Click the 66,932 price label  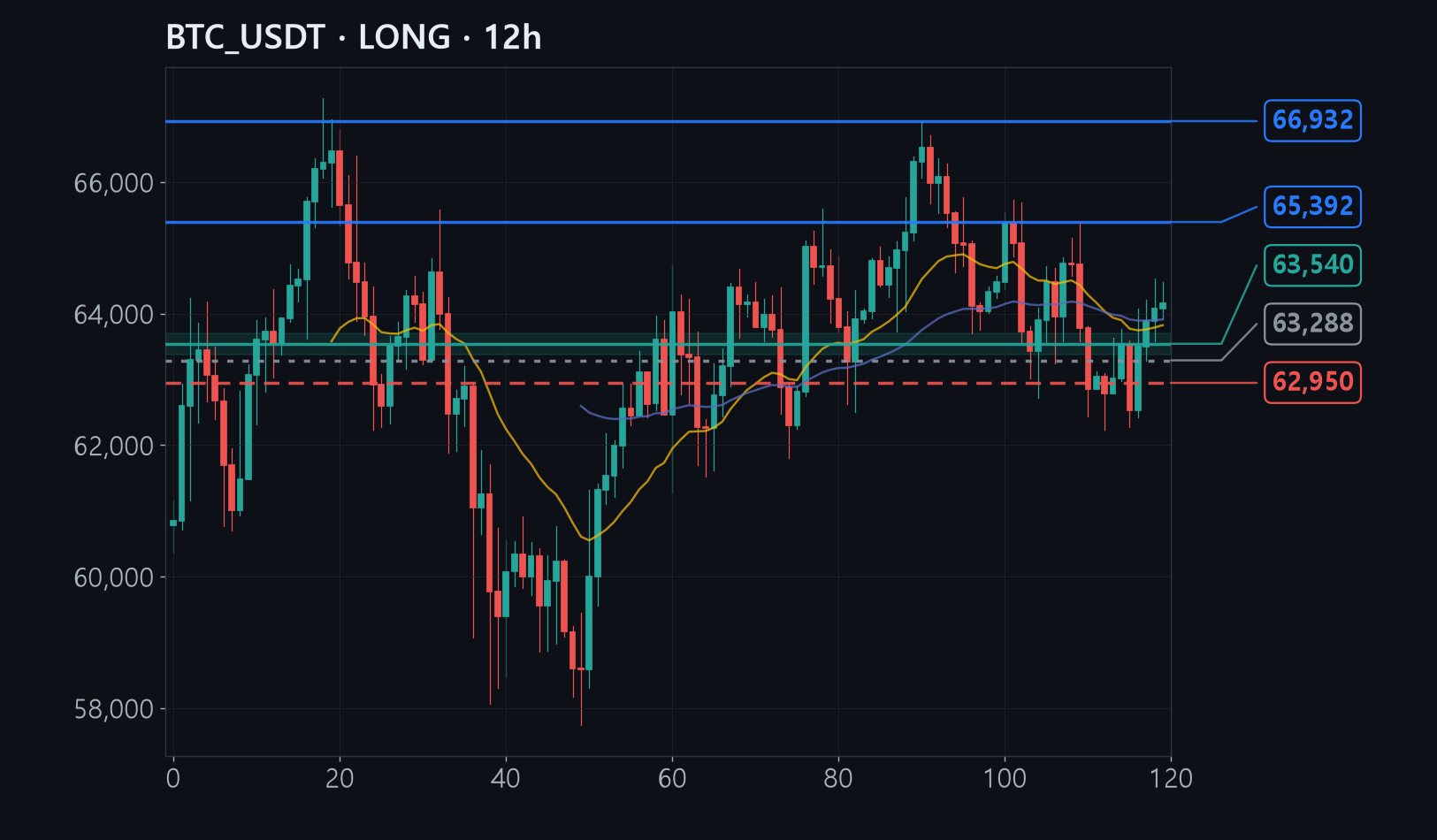(1312, 120)
